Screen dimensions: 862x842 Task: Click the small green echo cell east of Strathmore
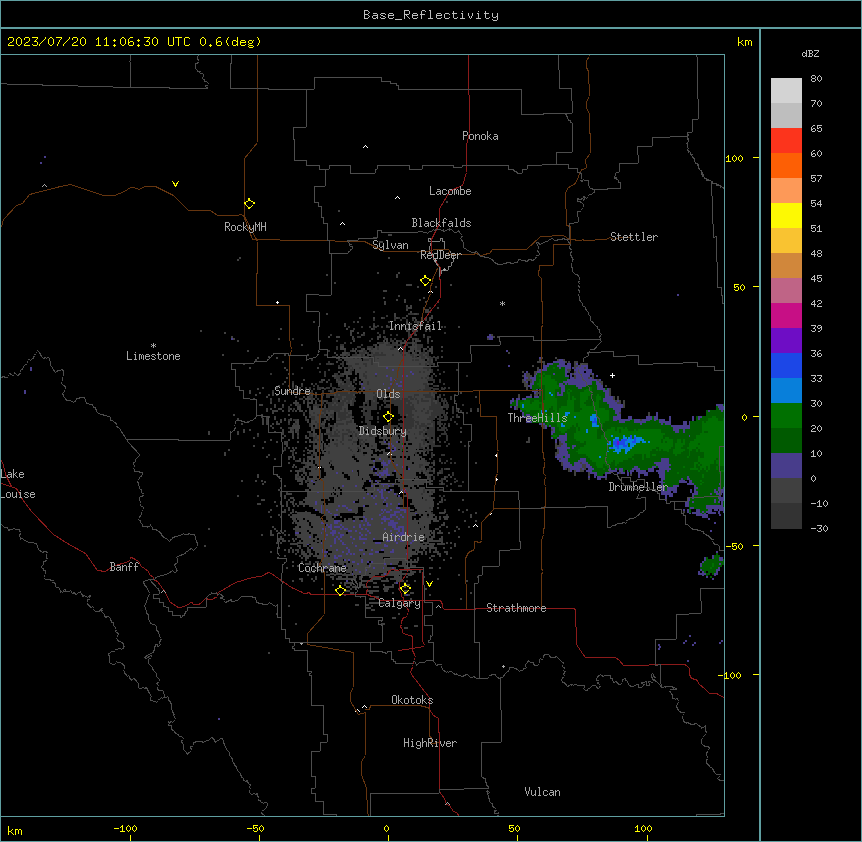coord(711,566)
